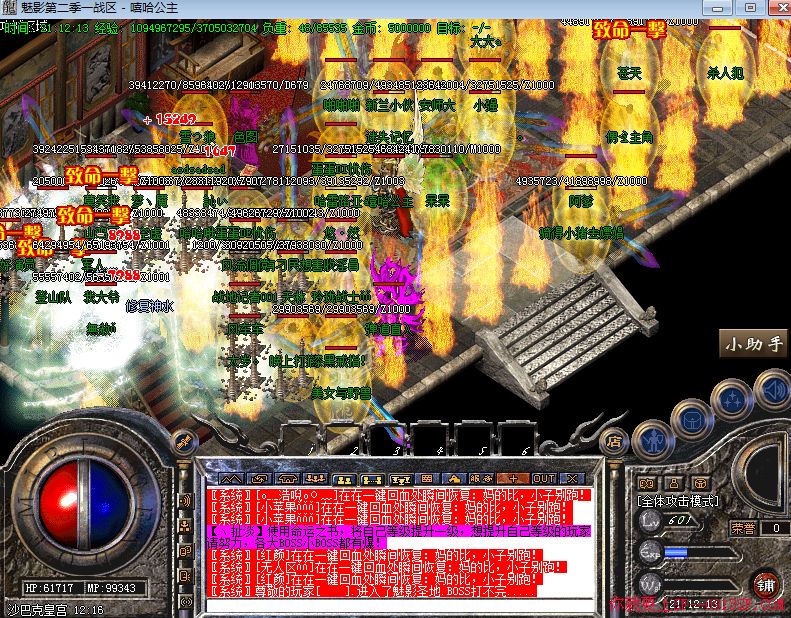Toggle game sound with the speaker round icon
The height and width of the screenshot is (618, 791).
click(x=773, y=389)
